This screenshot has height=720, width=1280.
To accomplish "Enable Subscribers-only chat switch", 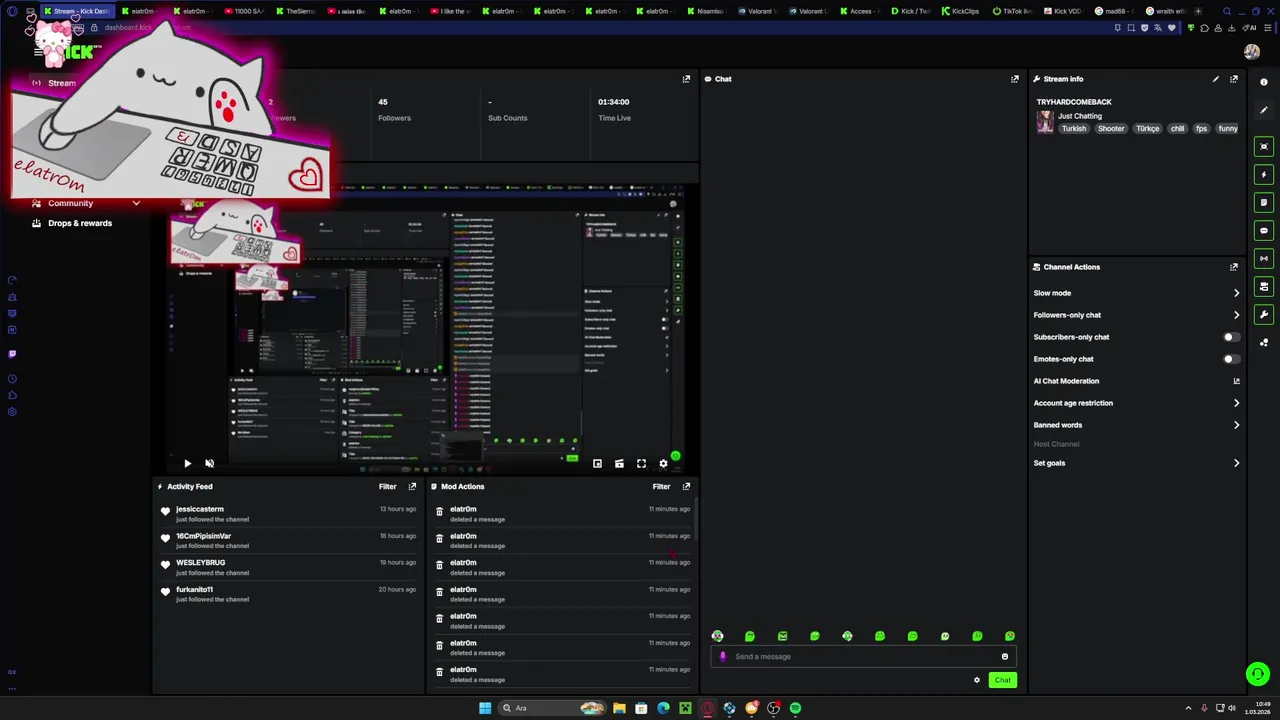I will [x=1232, y=337].
